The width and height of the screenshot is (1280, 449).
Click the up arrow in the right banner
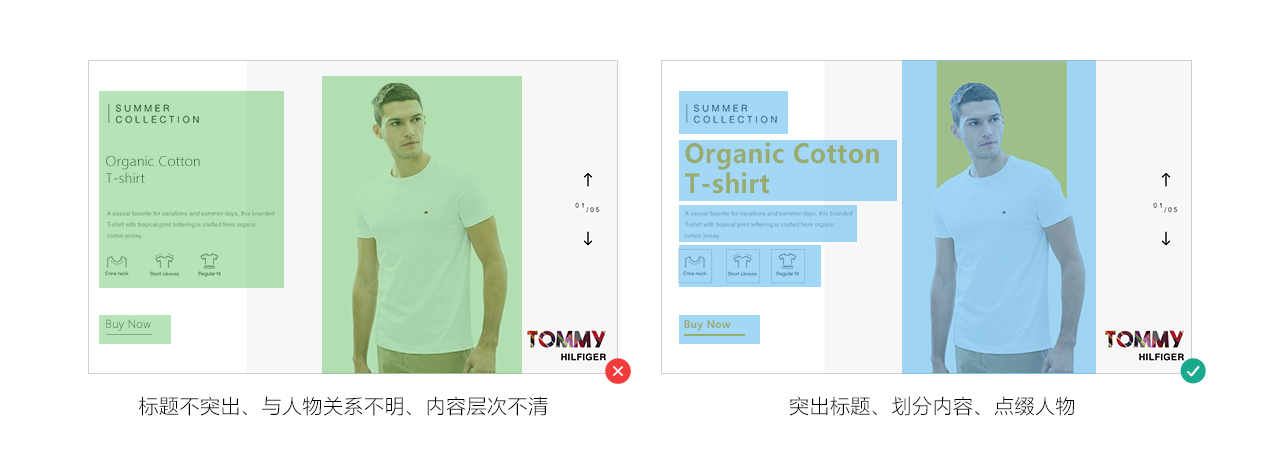[x=1166, y=180]
